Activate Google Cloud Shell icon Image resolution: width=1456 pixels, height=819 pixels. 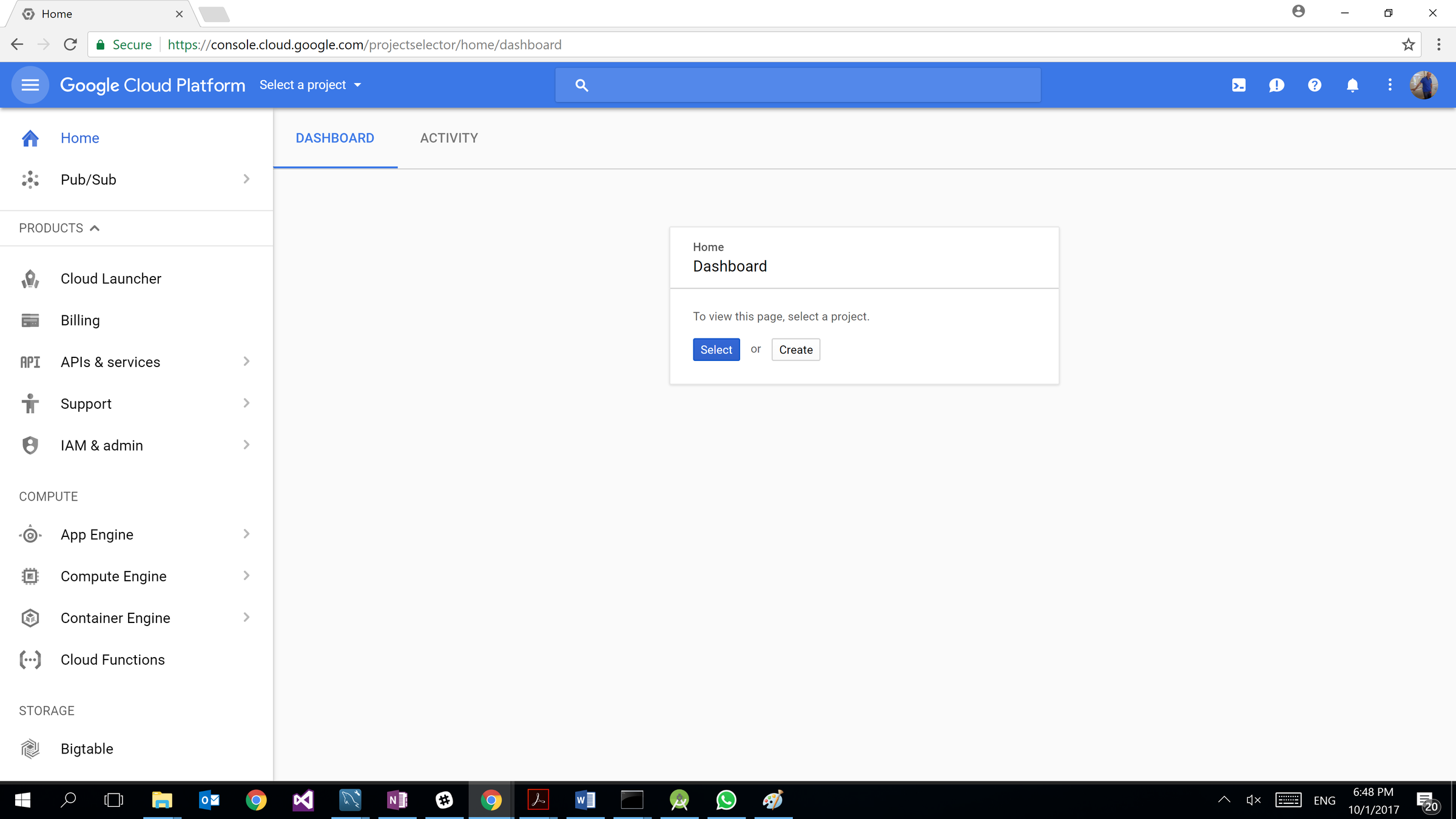(1239, 86)
